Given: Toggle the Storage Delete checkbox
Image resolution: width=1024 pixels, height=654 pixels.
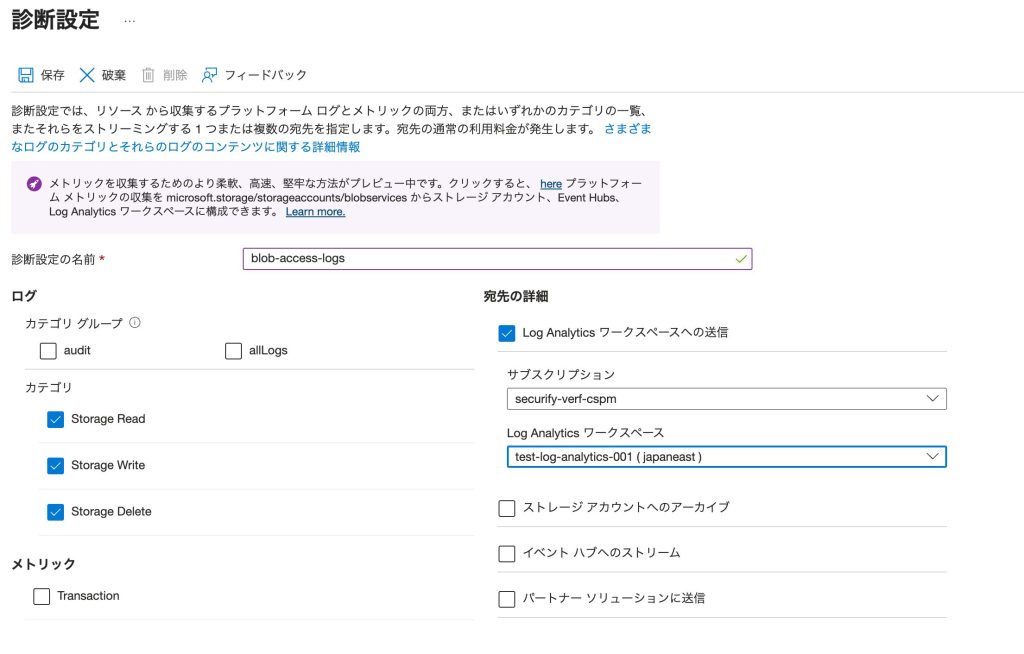Looking at the screenshot, I should (x=55, y=512).
